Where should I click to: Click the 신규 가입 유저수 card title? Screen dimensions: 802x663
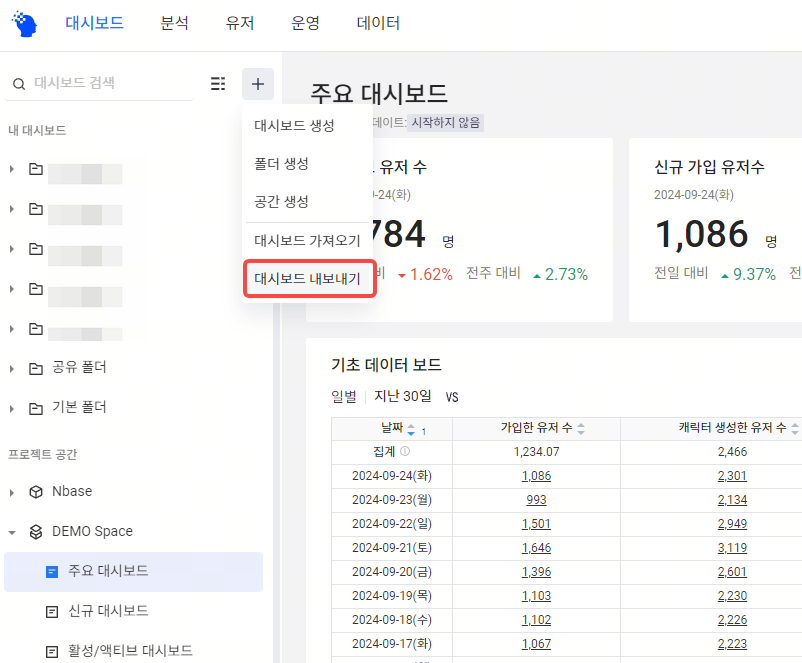709,167
